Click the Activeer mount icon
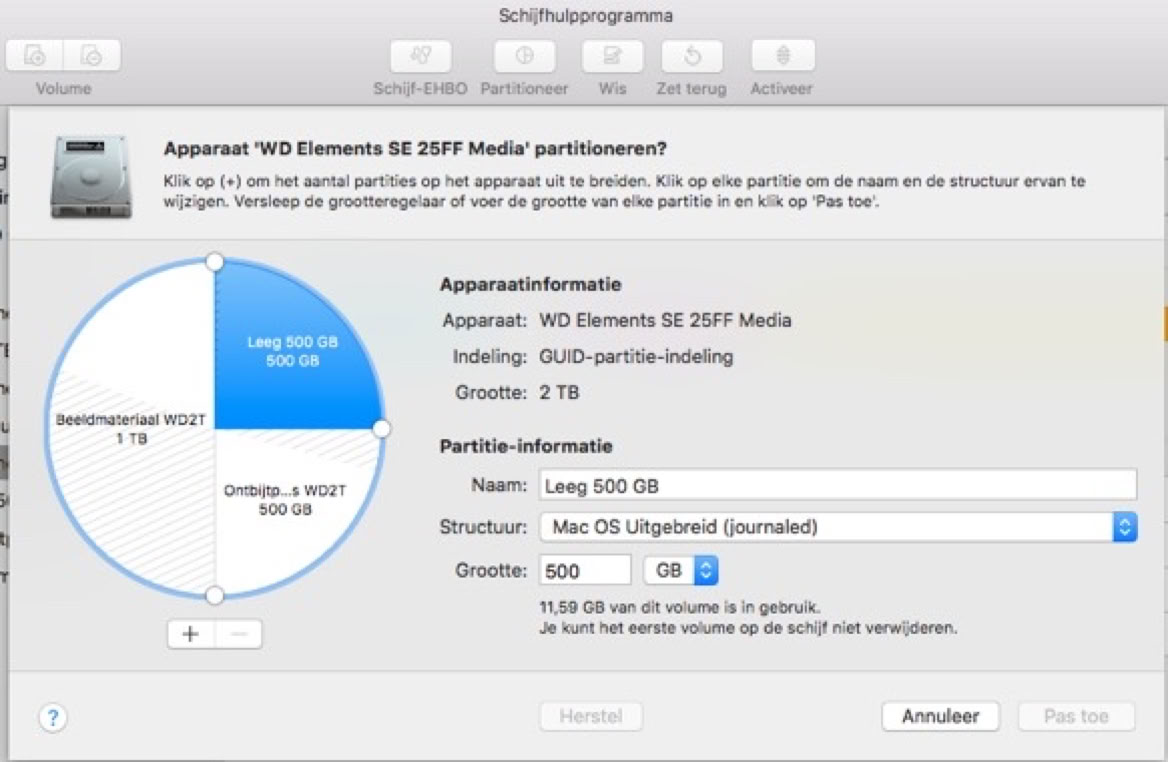The height and width of the screenshot is (762, 1168). (782, 56)
